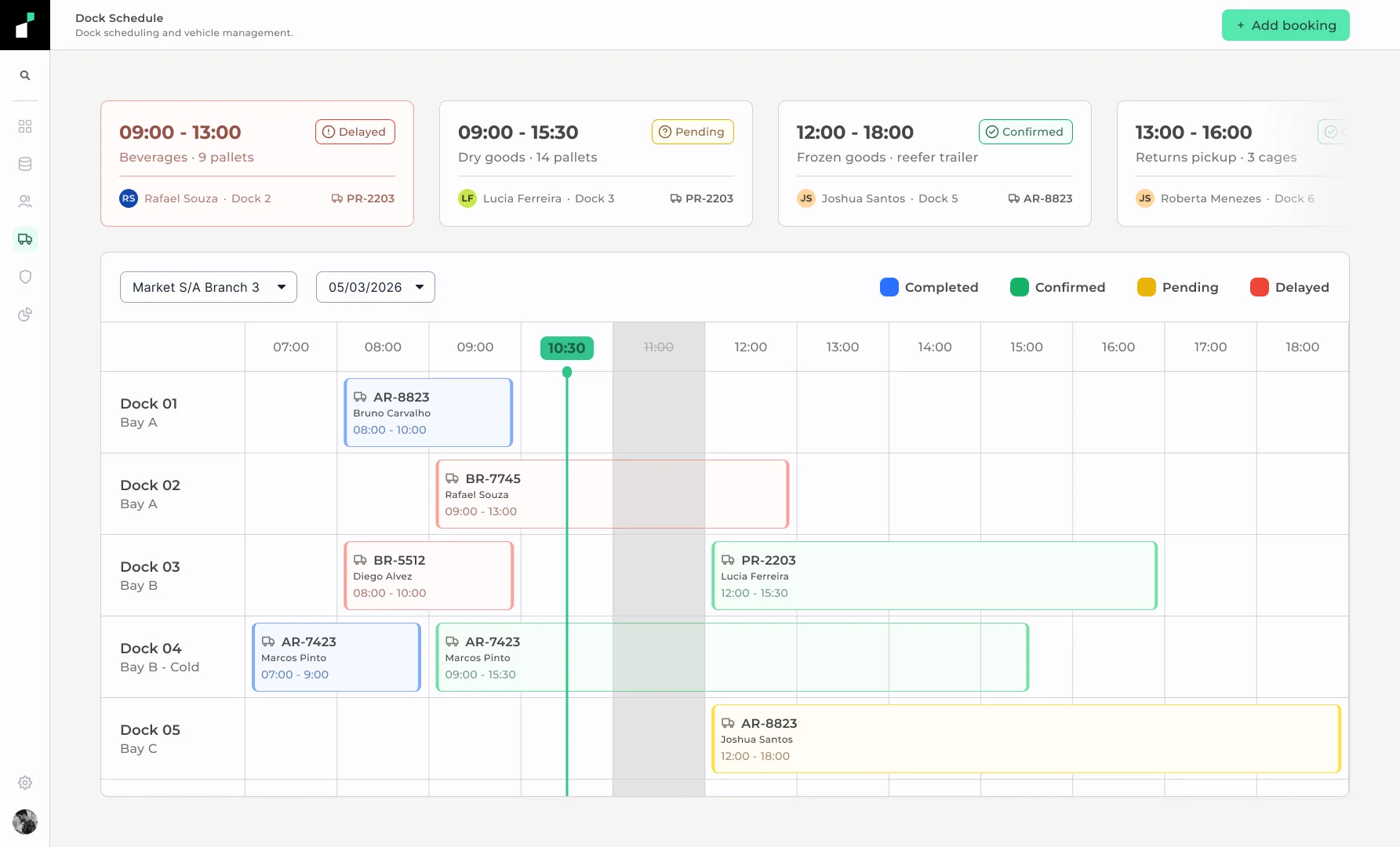Open the database stack icon in sidebar
1400x847 pixels.
[25, 164]
